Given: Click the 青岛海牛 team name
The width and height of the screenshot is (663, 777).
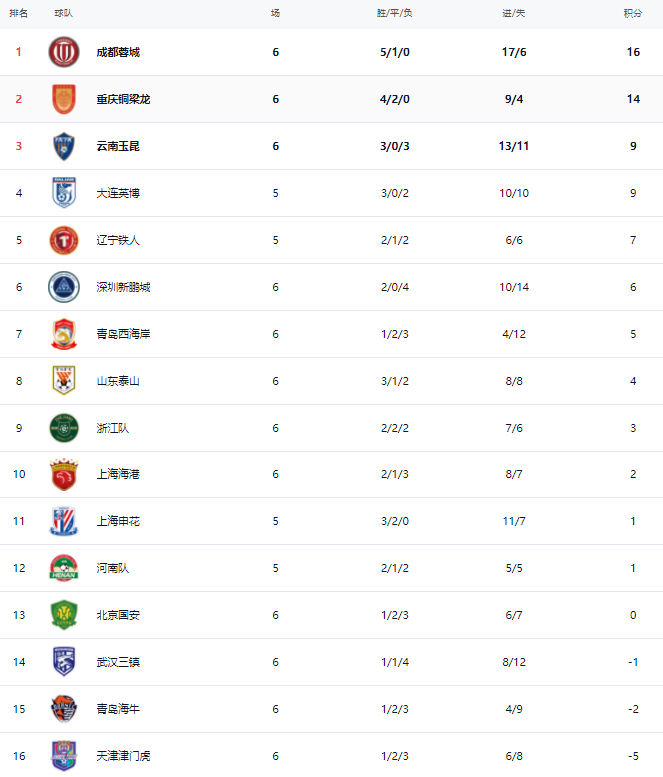Looking at the screenshot, I should pyautogui.click(x=118, y=709).
